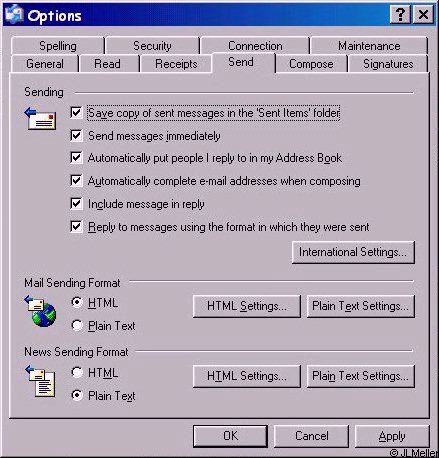Image resolution: width=439 pixels, height=458 pixels.
Task: Disable Include message in reply
Action: 76,204
